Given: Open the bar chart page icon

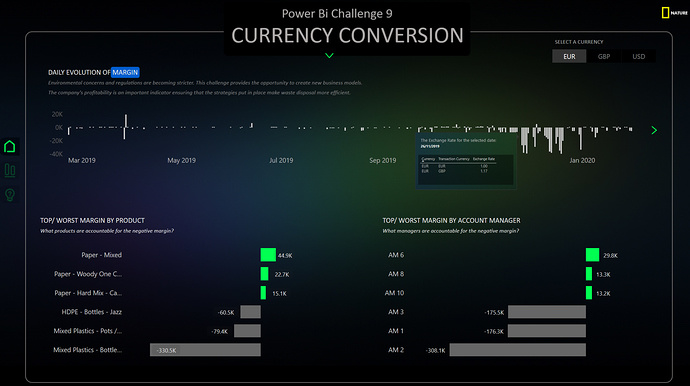Looking at the screenshot, I should [10, 170].
